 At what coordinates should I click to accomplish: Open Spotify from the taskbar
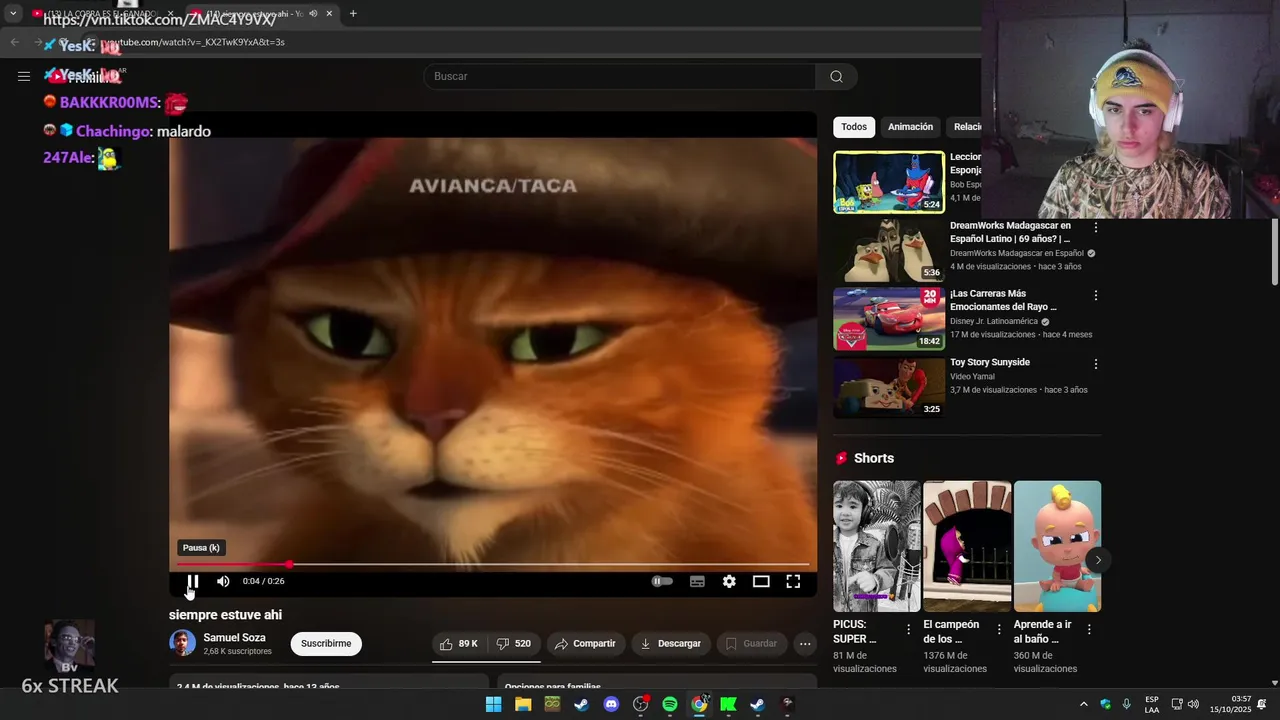tap(670, 704)
